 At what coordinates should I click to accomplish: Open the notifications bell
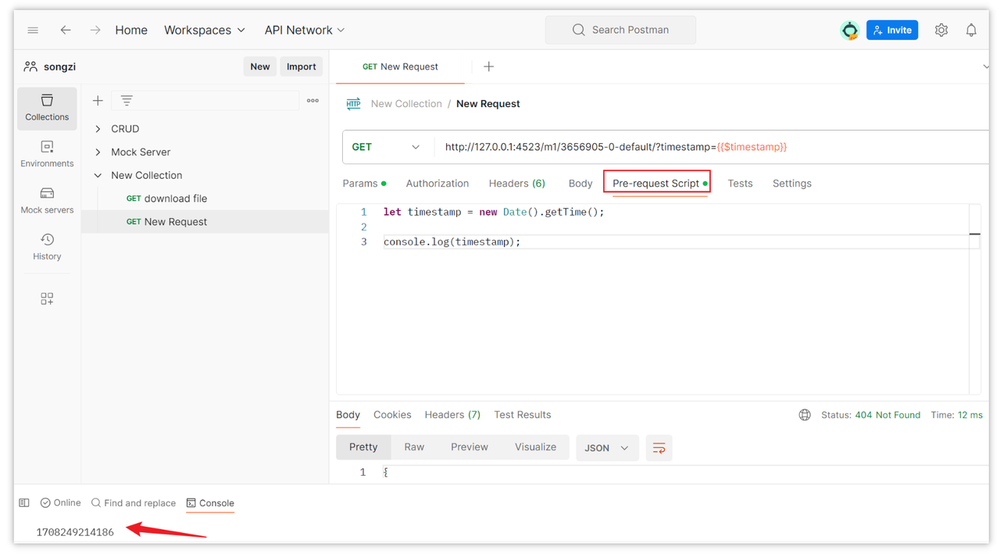[x=971, y=30]
